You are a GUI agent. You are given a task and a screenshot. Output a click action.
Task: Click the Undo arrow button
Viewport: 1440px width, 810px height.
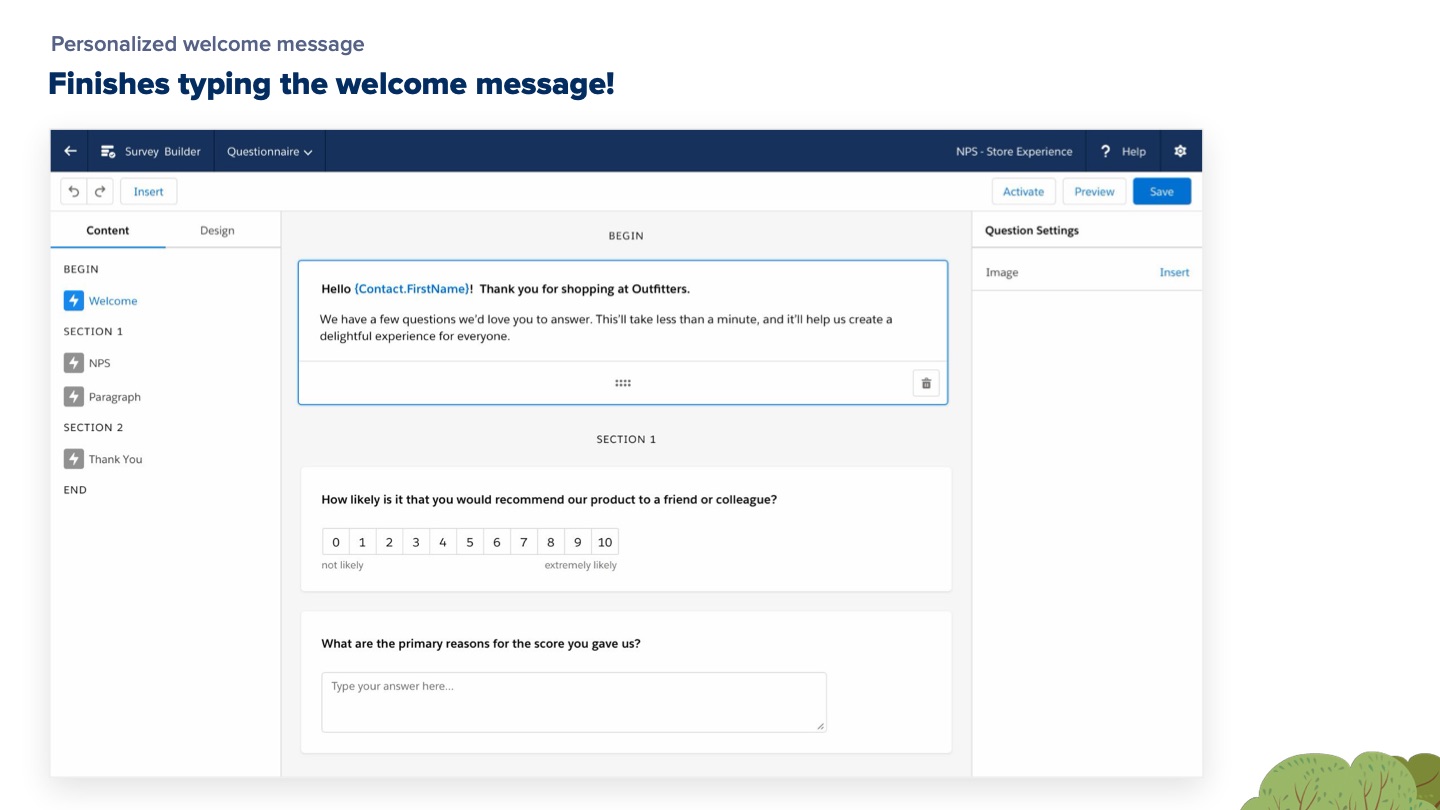tap(74, 191)
